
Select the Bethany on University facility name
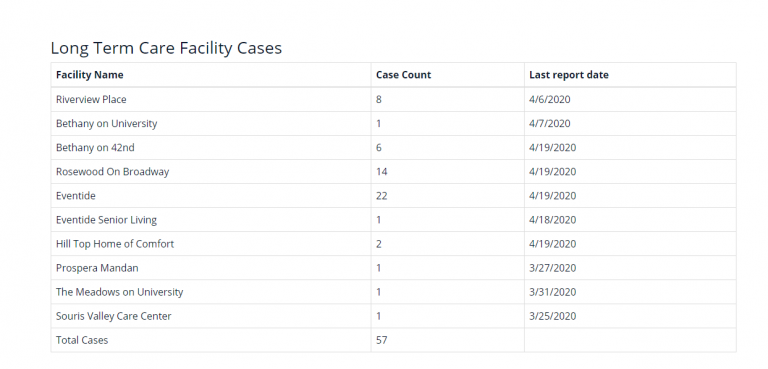[106, 123]
